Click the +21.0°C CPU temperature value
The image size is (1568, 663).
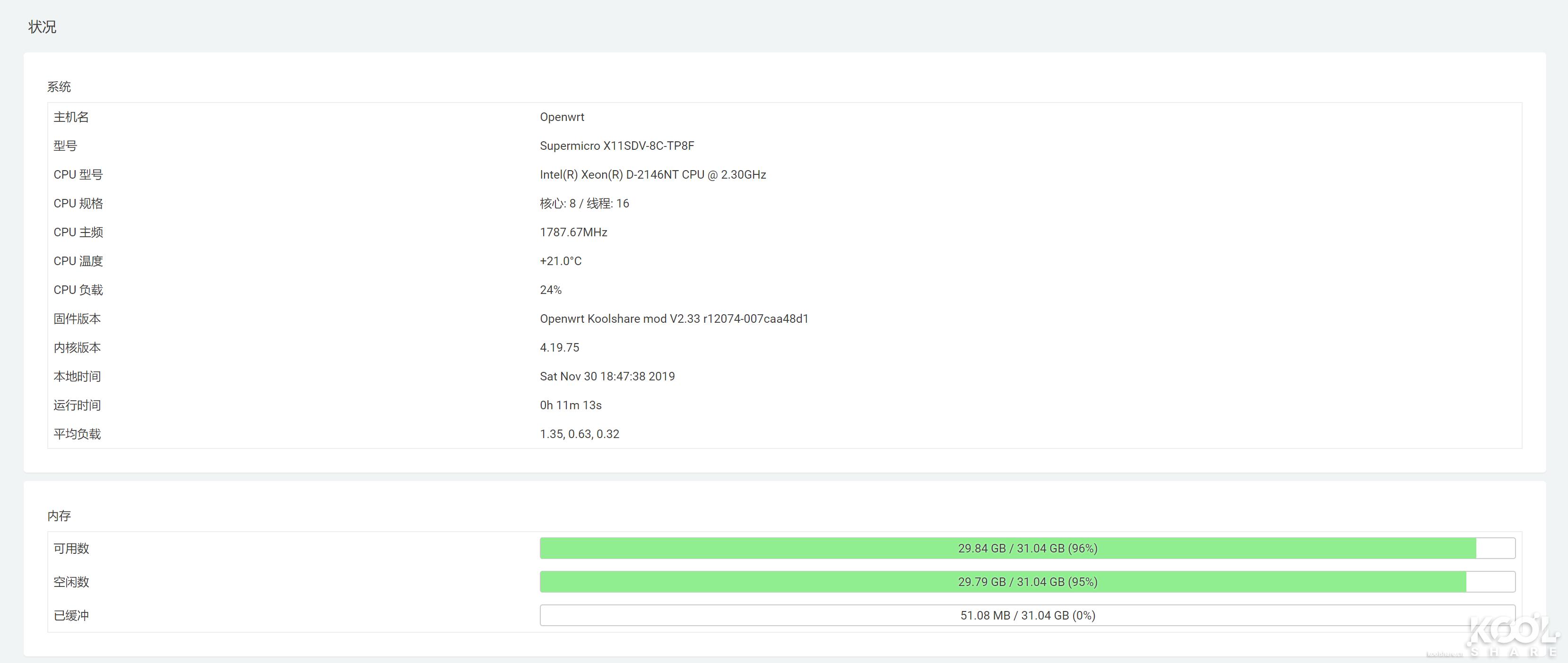[560, 261]
